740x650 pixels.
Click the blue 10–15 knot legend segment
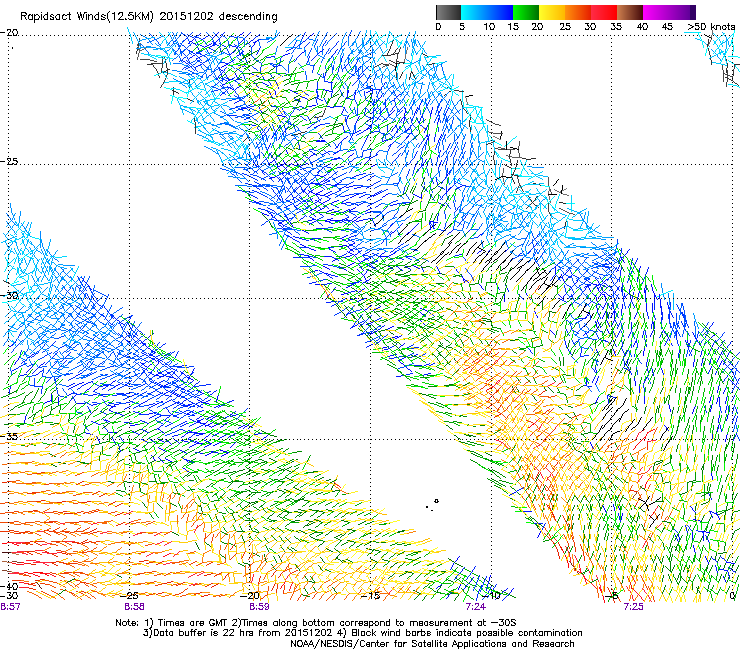500,12
